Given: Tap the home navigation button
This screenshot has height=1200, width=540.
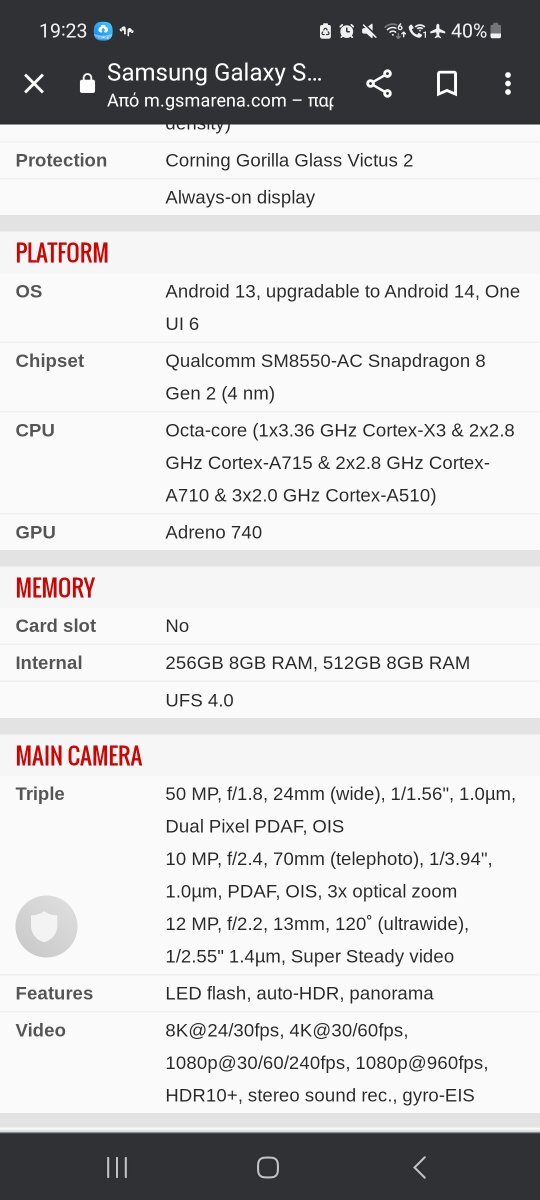Looking at the screenshot, I should pyautogui.click(x=268, y=1166).
